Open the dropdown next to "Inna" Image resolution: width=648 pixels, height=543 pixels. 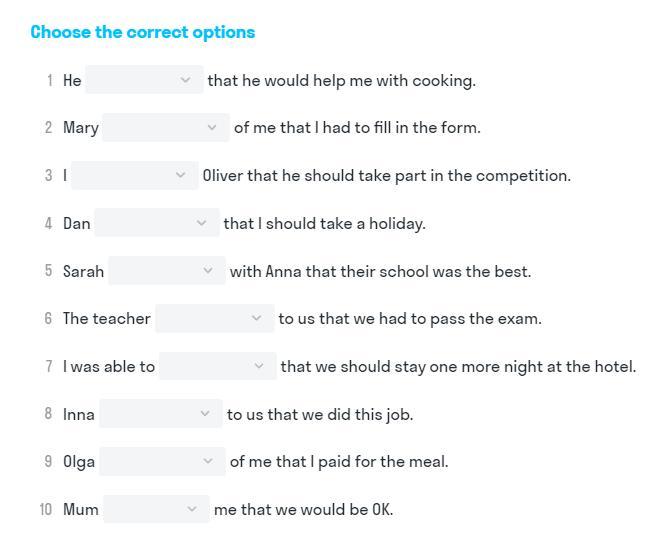pyautogui.click(x=160, y=414)
